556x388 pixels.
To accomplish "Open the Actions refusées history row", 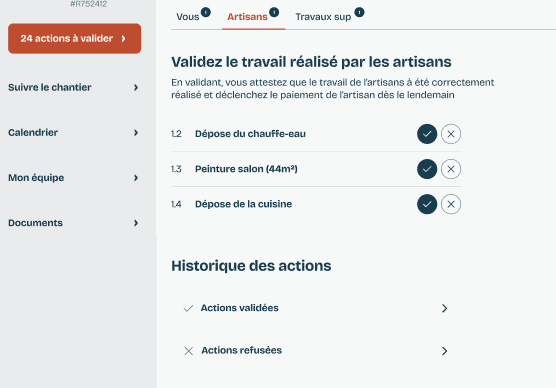I will 316,351.
